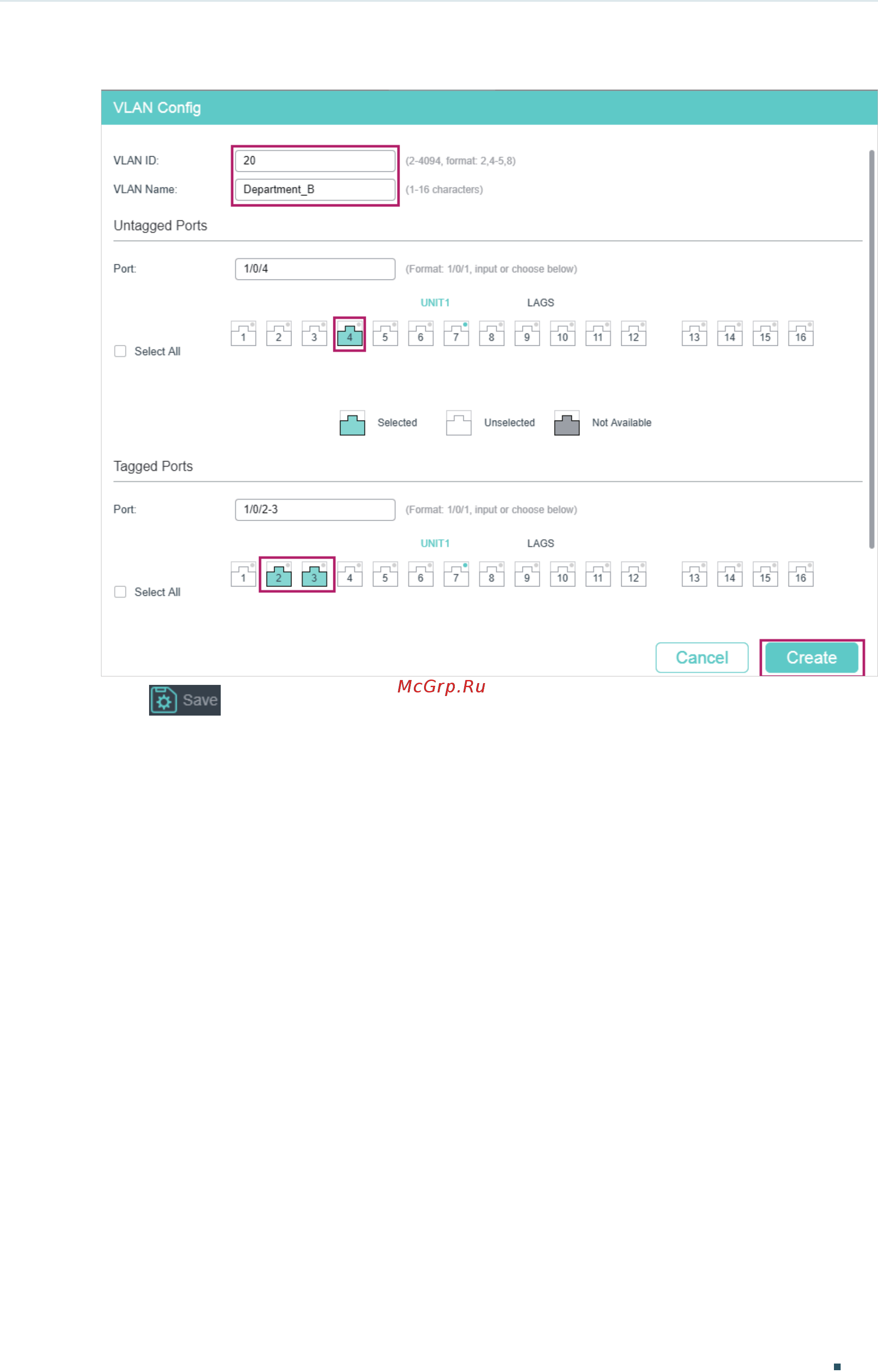
Task: Select port 9 under Untagged Ports
Action: click(x=527, y=333)
